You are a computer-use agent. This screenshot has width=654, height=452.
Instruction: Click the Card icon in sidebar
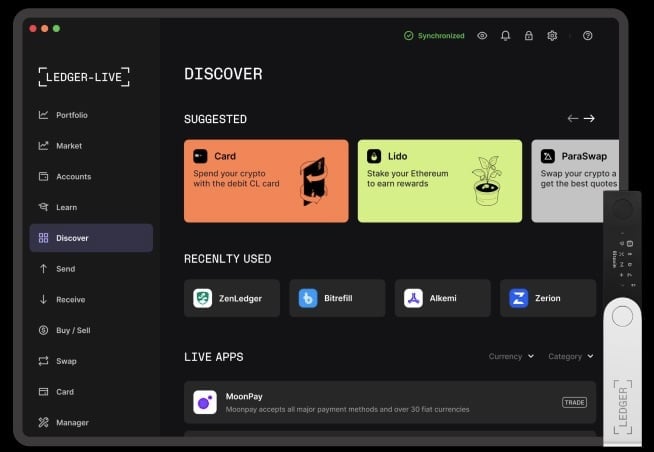click(43, 392)
